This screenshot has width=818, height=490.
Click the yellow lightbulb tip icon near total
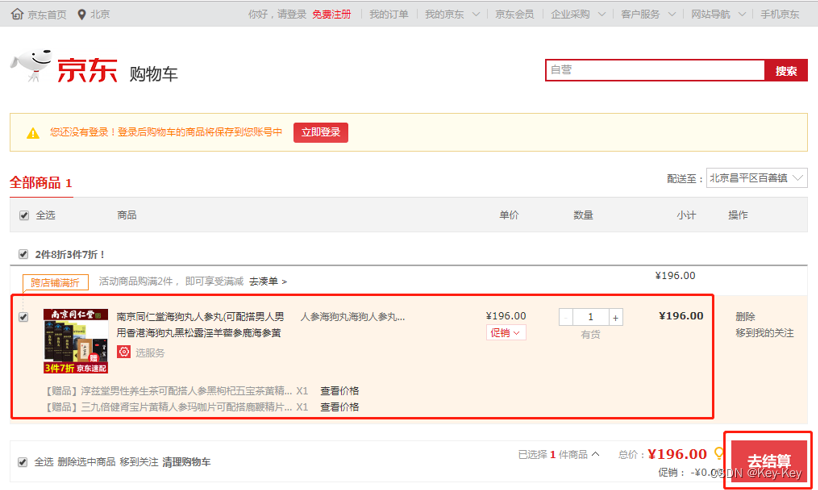[x=719, y=453]
